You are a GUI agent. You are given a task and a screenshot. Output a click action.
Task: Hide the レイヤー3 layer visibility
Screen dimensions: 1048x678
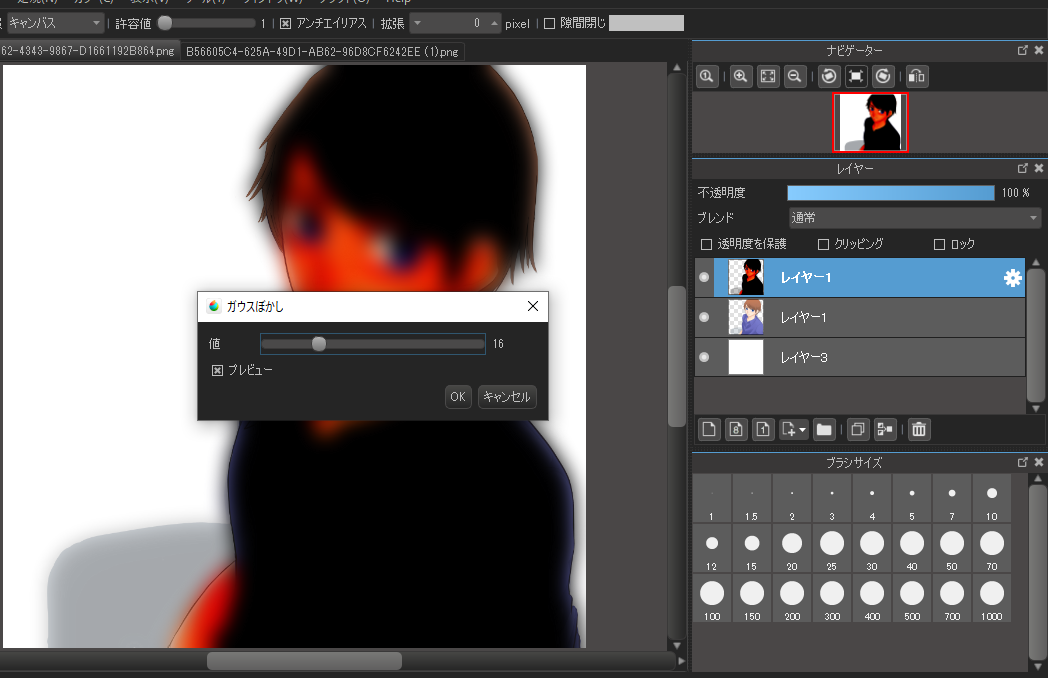[704, 357]
